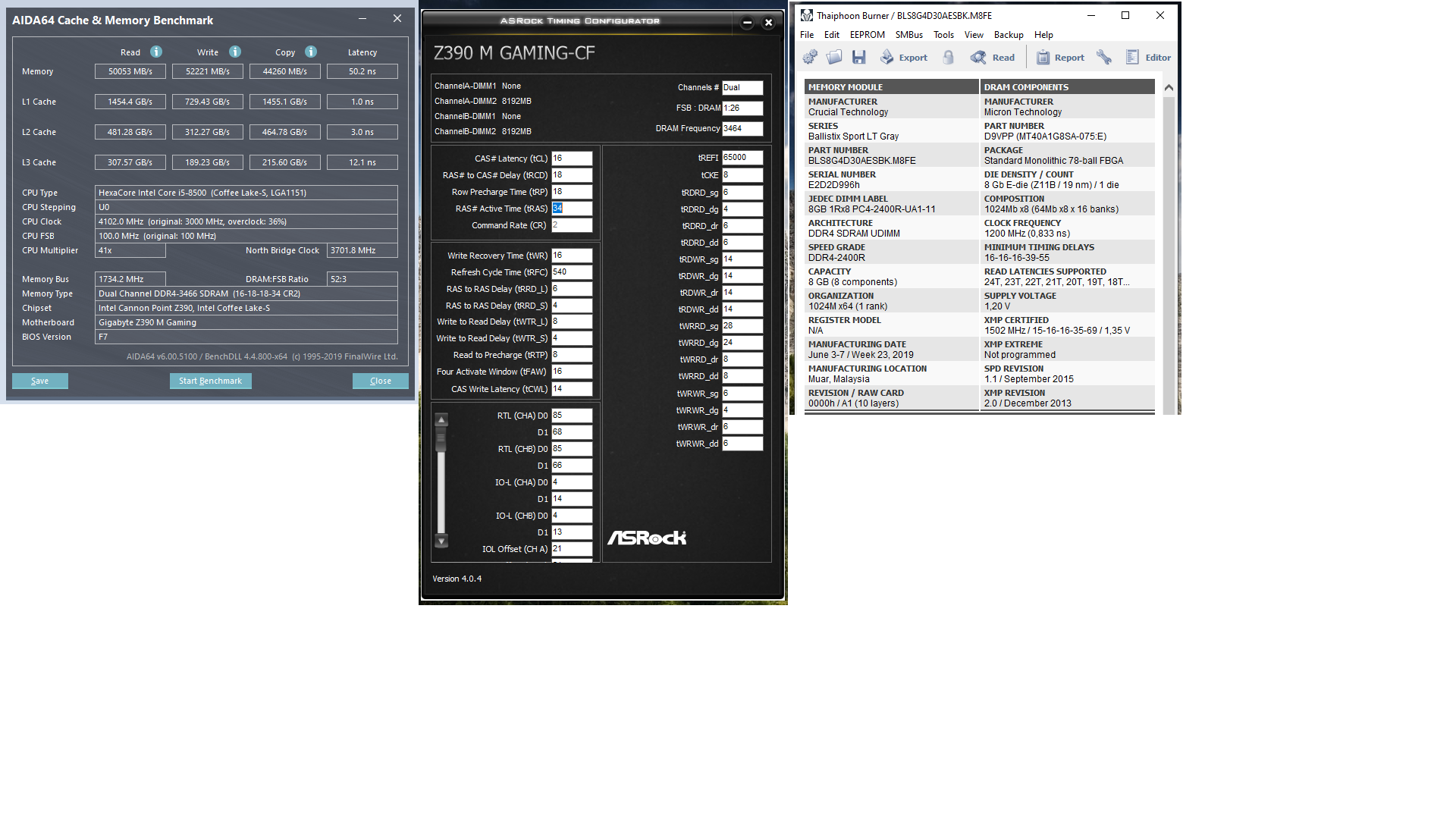The height and width of the screenshot is (819, 1456).
Task: Click the floppy disk save icon
Action: [x=858, y=57]
